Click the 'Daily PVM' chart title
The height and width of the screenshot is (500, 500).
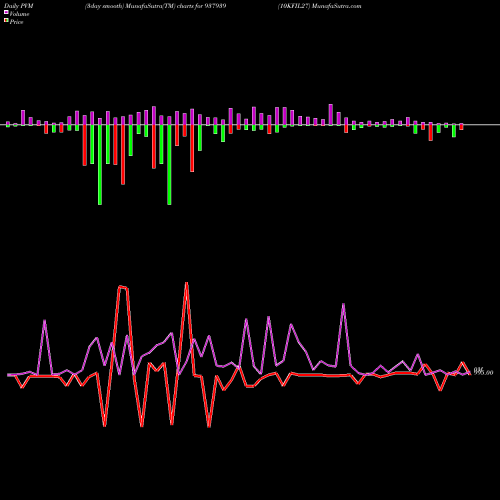(x=19, y=6)
